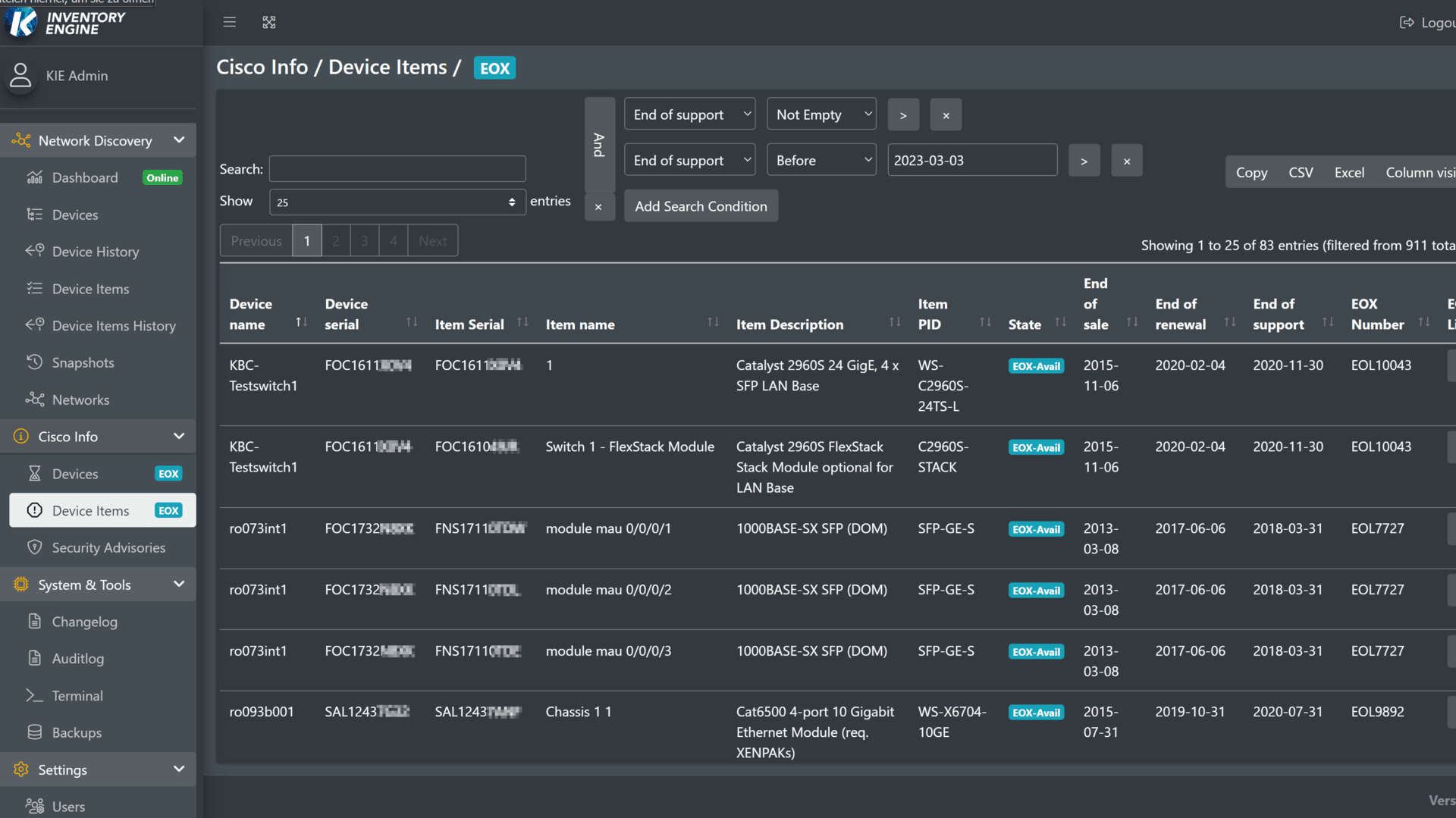Open Backups database icon
The width and height of the screenshot is (1456, 818).
point(35,732)
